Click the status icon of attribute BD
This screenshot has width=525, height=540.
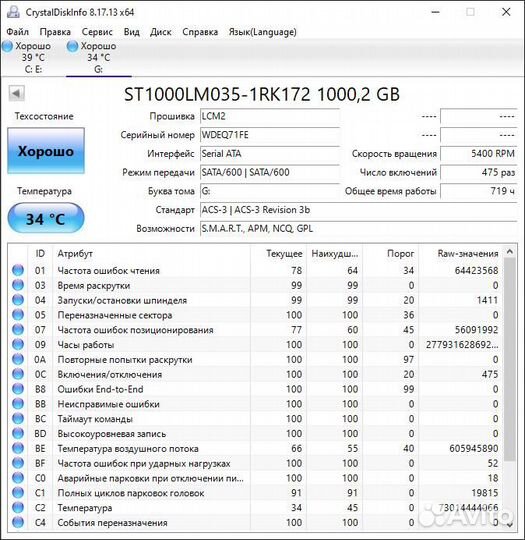[x=18, y=433]
